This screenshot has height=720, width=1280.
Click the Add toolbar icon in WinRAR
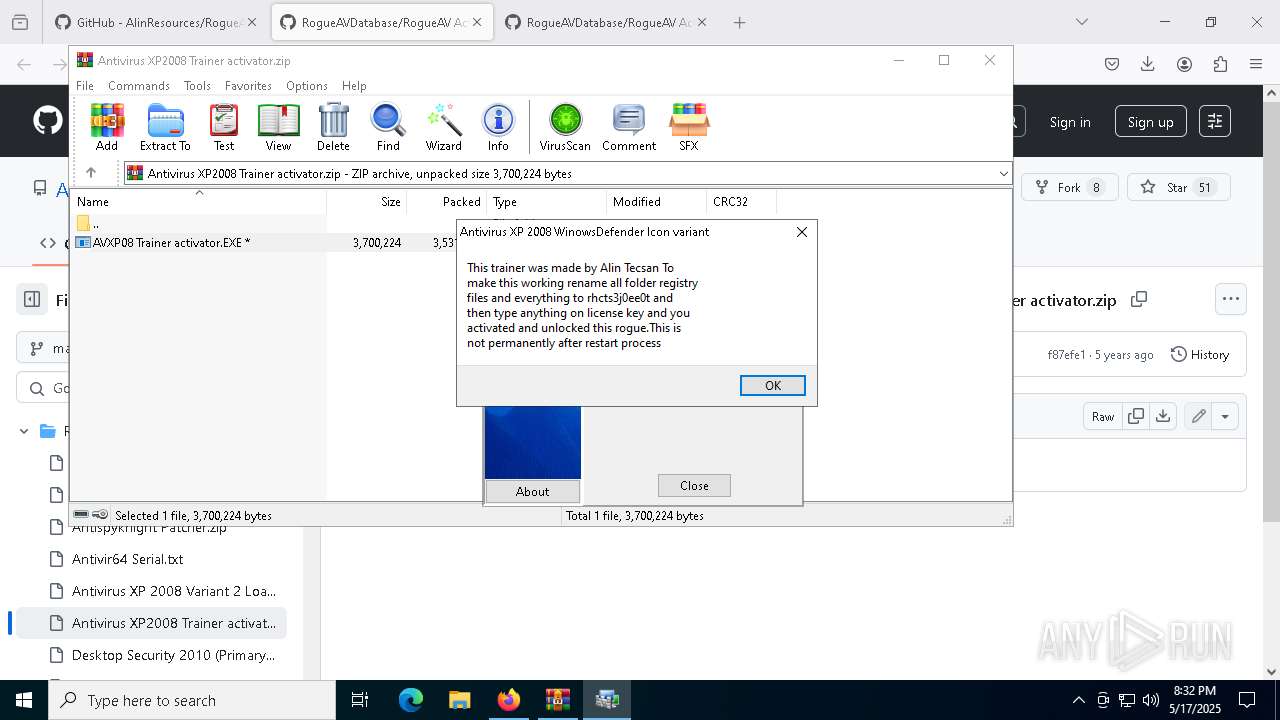107,127
